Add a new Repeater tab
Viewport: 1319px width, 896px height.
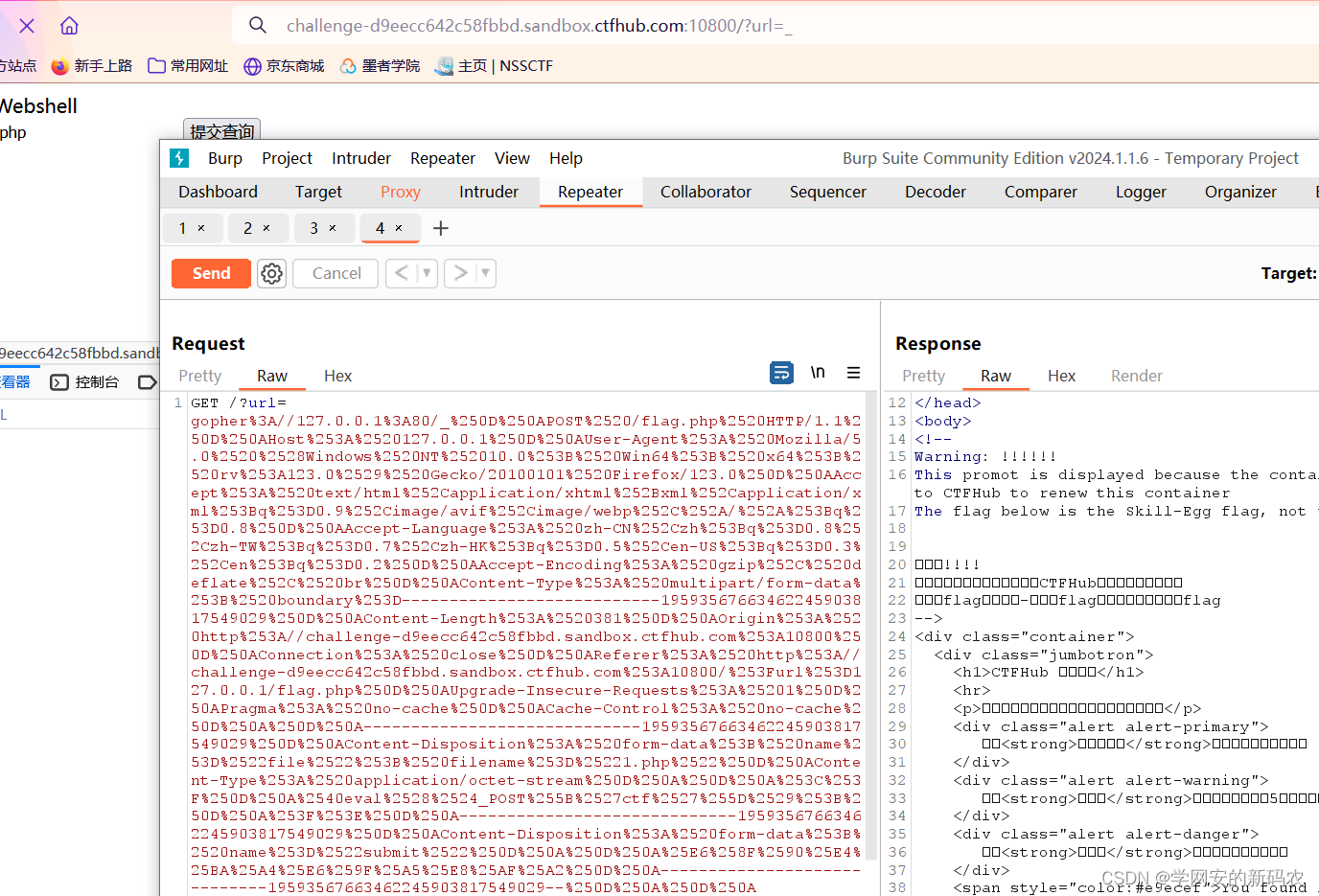[x=441, y=228]
